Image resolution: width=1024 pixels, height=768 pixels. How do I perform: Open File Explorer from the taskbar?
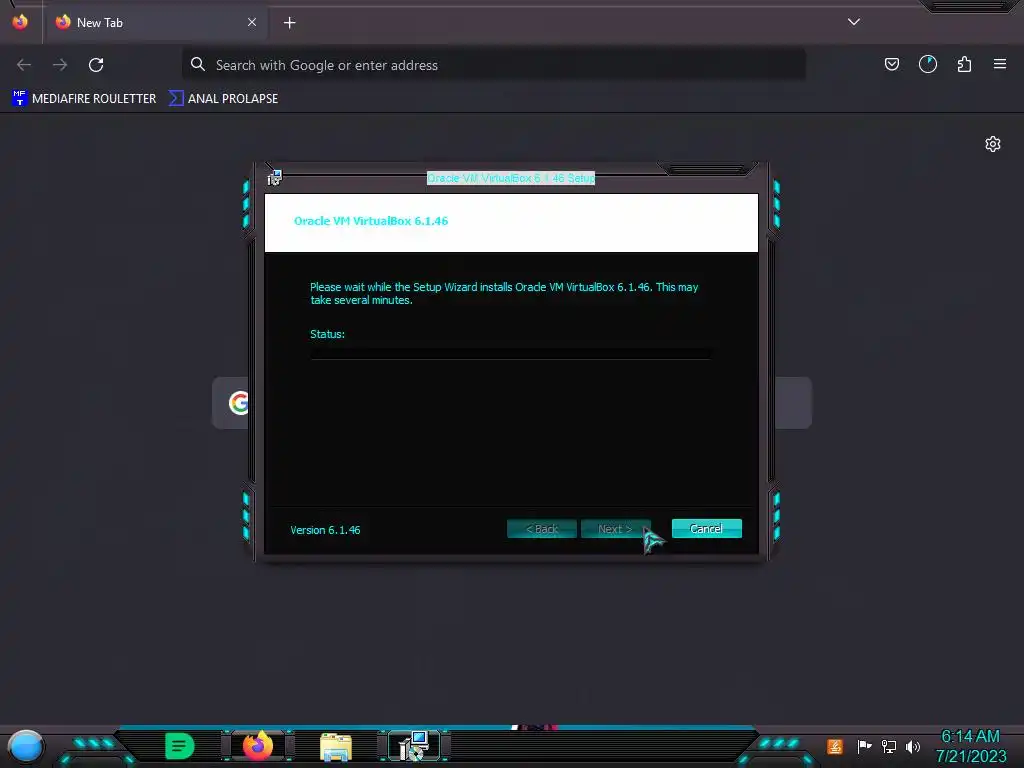pos(336,746)
